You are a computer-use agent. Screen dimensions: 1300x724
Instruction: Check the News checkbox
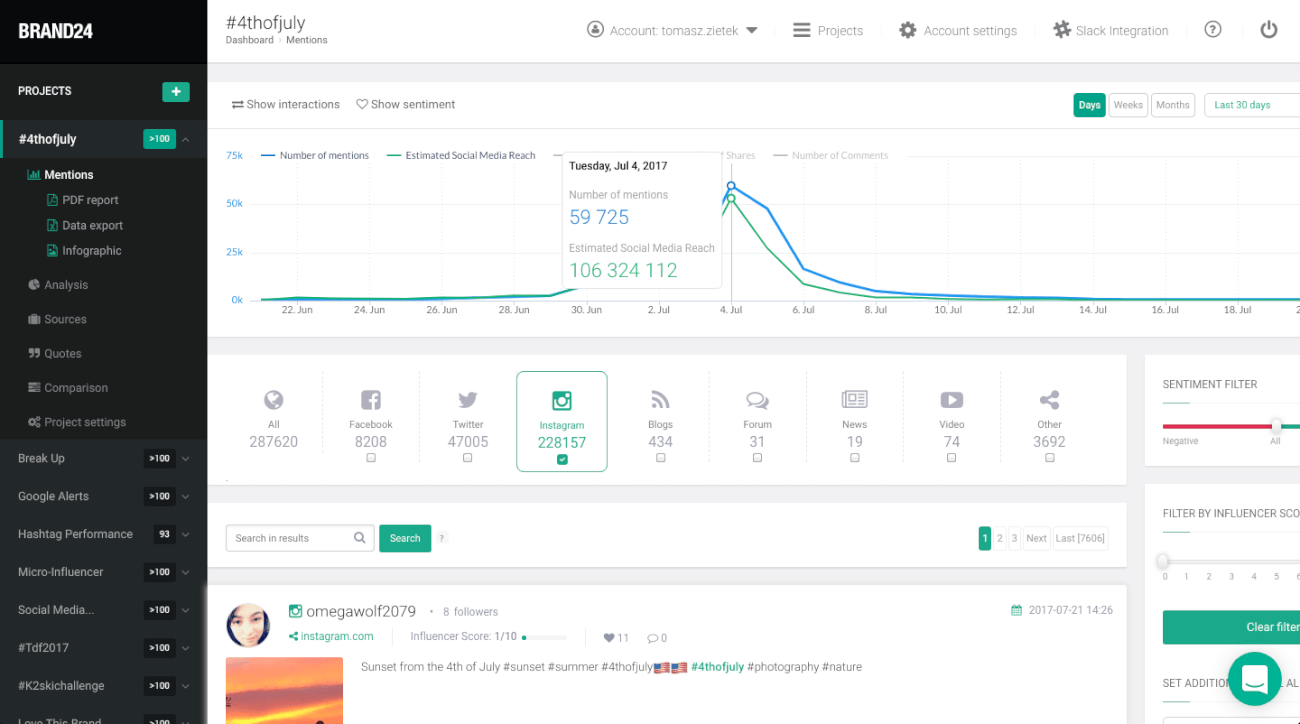click(855, 458)
